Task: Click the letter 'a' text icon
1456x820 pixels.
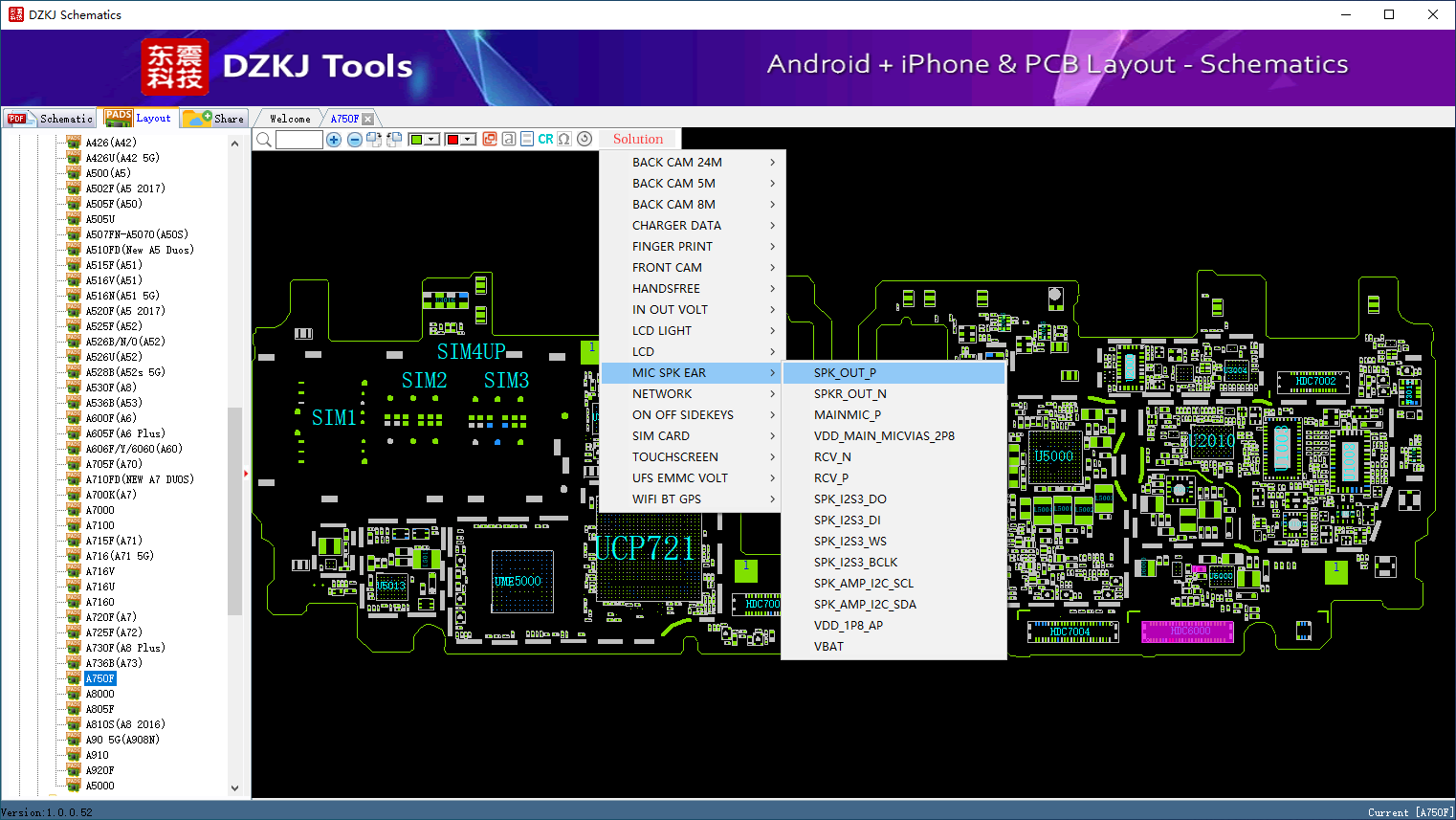Action: (509, 140)
